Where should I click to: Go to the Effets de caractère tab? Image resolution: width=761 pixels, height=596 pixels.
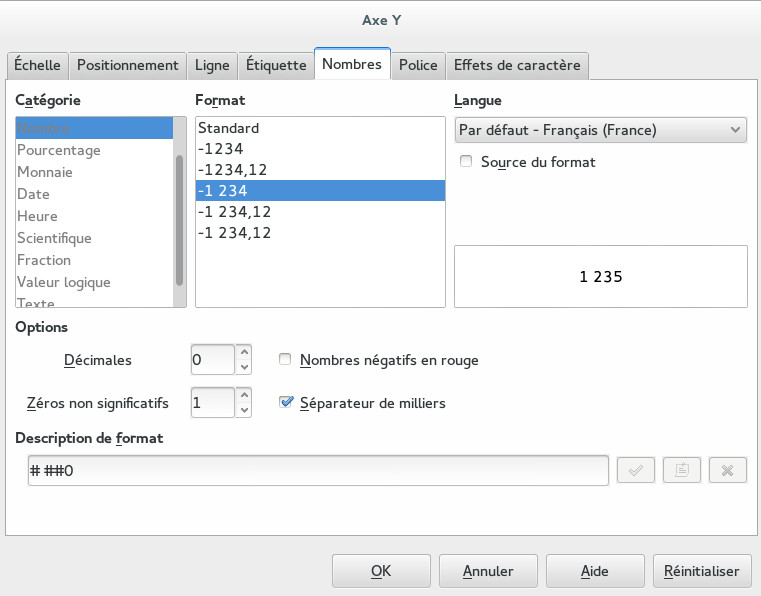point(517,65)
